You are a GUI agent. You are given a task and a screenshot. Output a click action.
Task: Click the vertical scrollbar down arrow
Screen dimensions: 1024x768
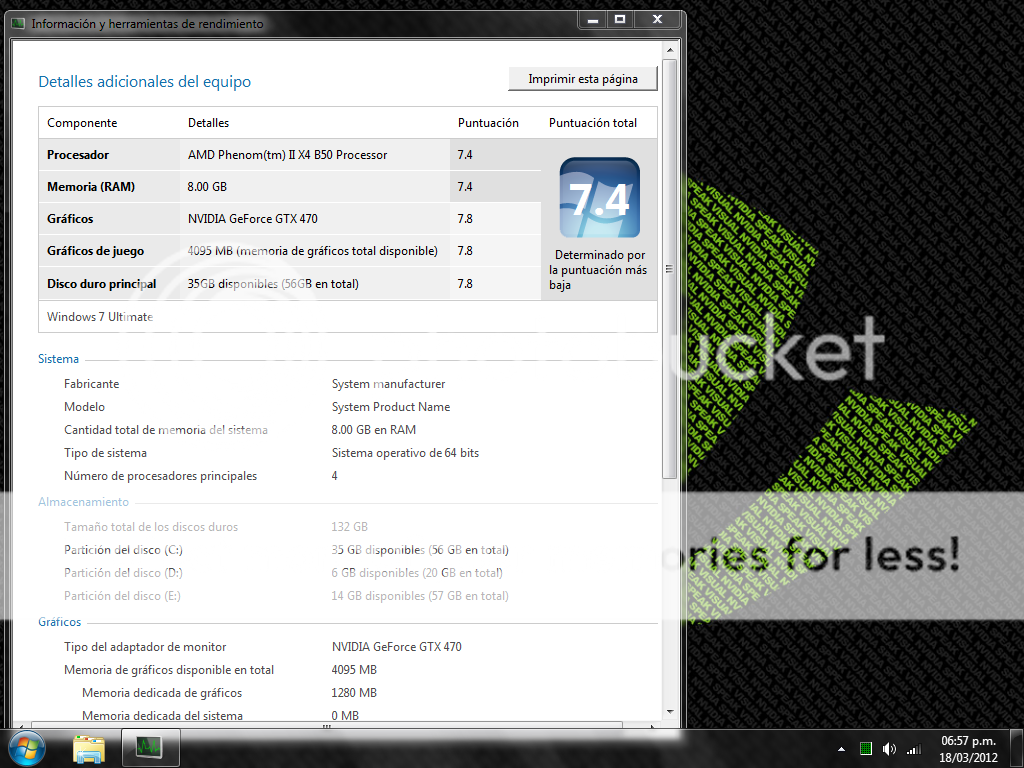pos(669,712)
